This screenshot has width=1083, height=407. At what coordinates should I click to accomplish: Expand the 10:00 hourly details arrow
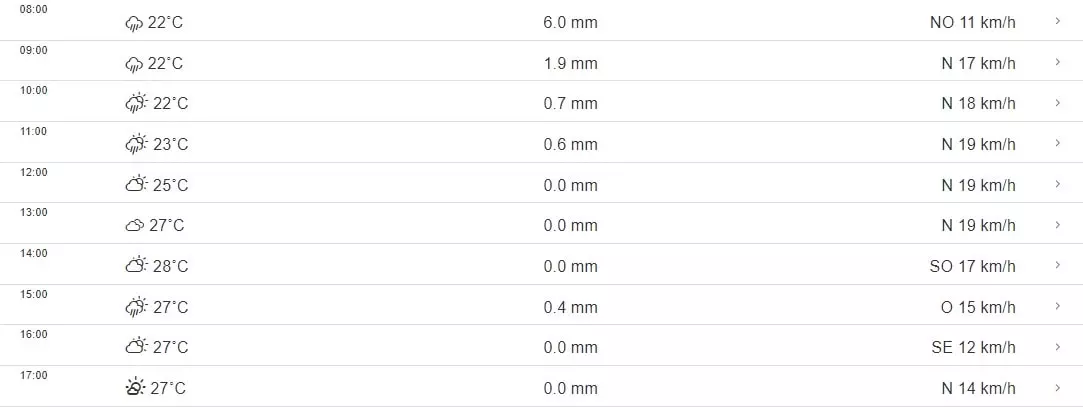[1057, 103]
